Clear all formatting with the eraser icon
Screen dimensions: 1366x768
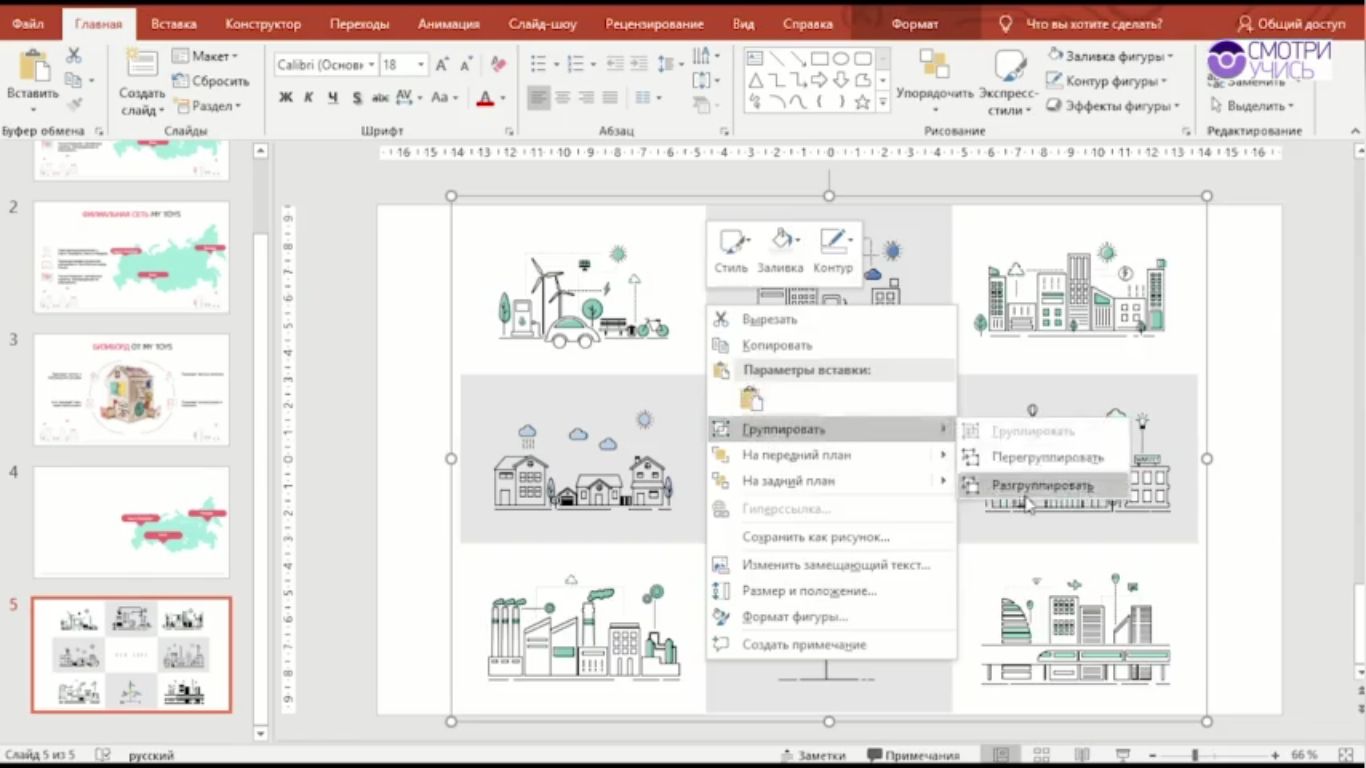click(x=498, y=65)
